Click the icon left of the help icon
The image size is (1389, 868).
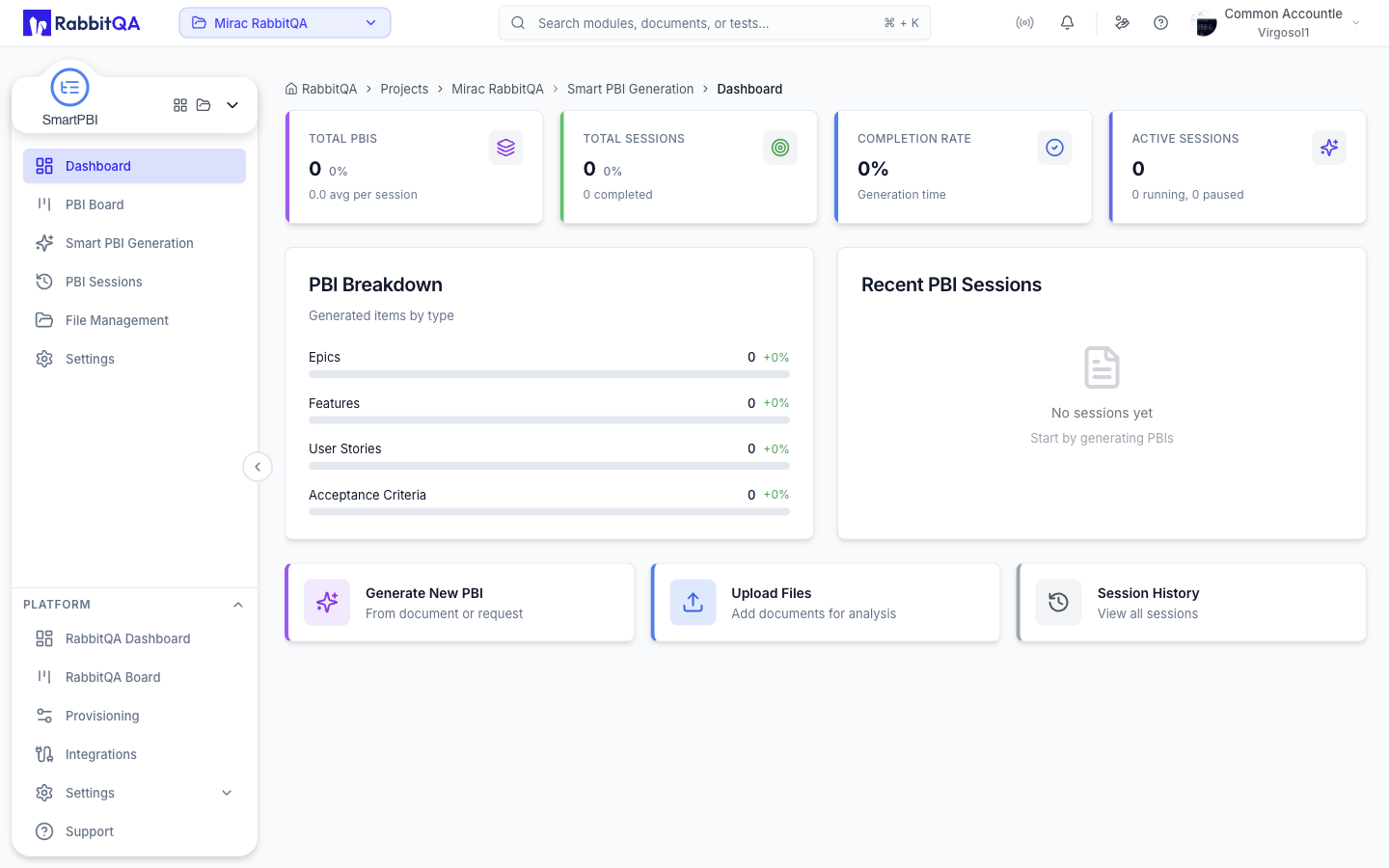click(1122, 23)
